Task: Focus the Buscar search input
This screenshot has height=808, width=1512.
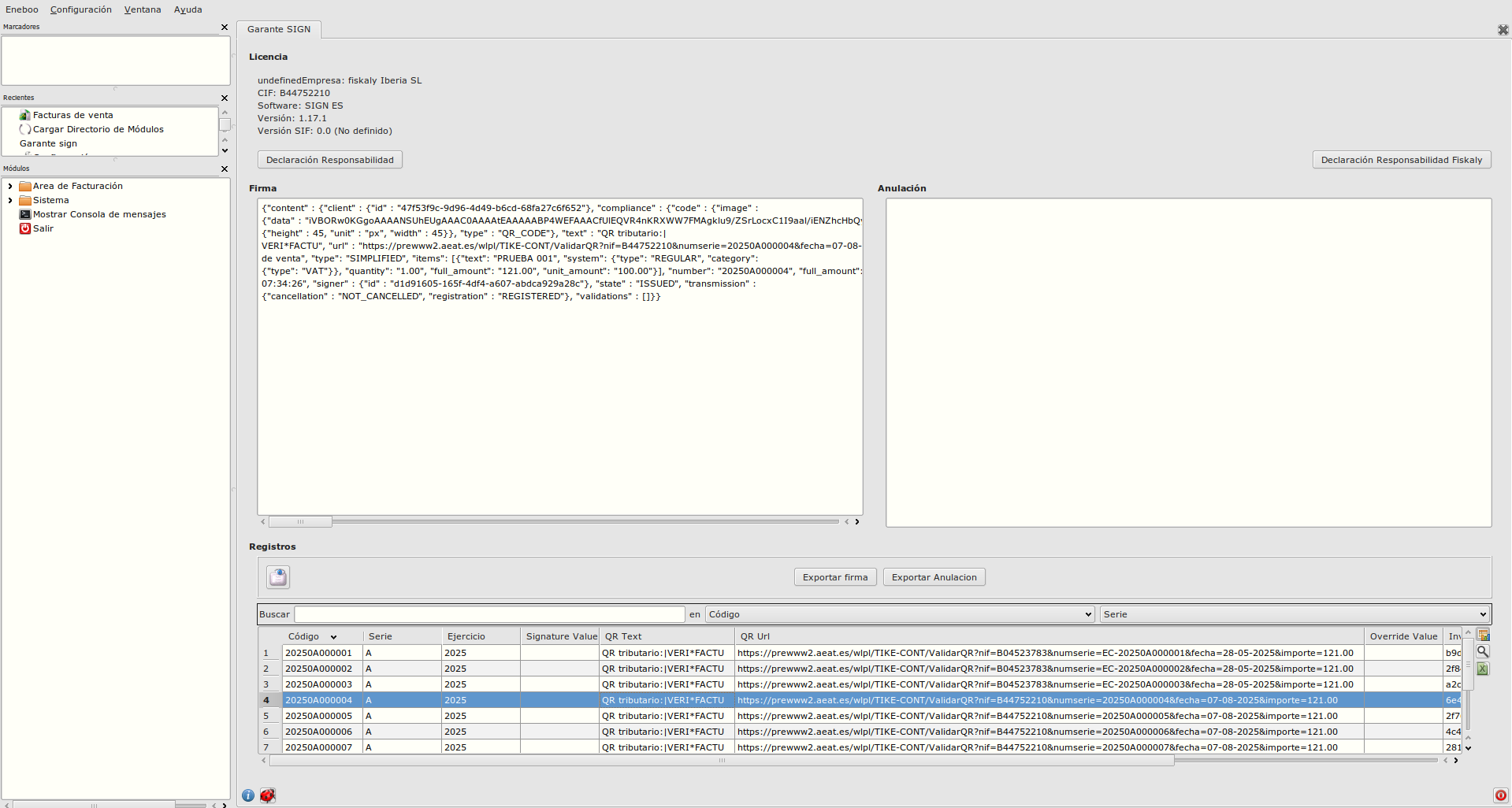Action: (x=489, y=614)
